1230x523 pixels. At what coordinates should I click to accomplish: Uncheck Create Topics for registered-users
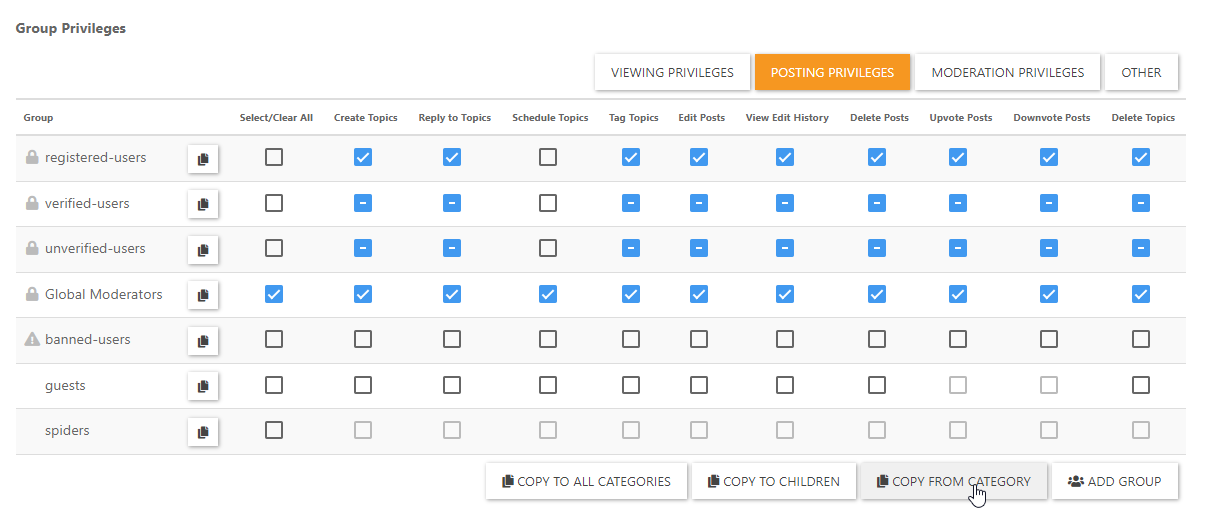click(x=363, y=157)
